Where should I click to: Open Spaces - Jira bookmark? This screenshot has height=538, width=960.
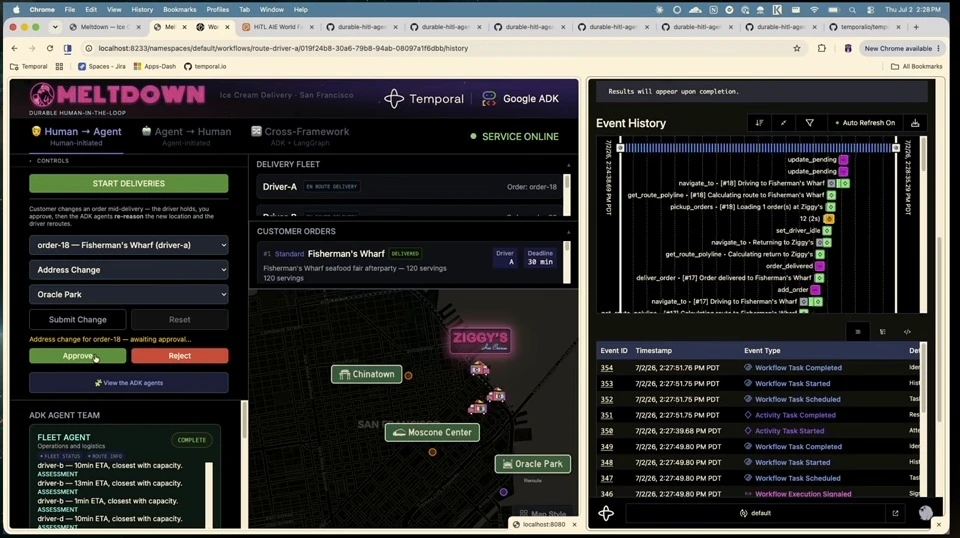coord(102,66)
